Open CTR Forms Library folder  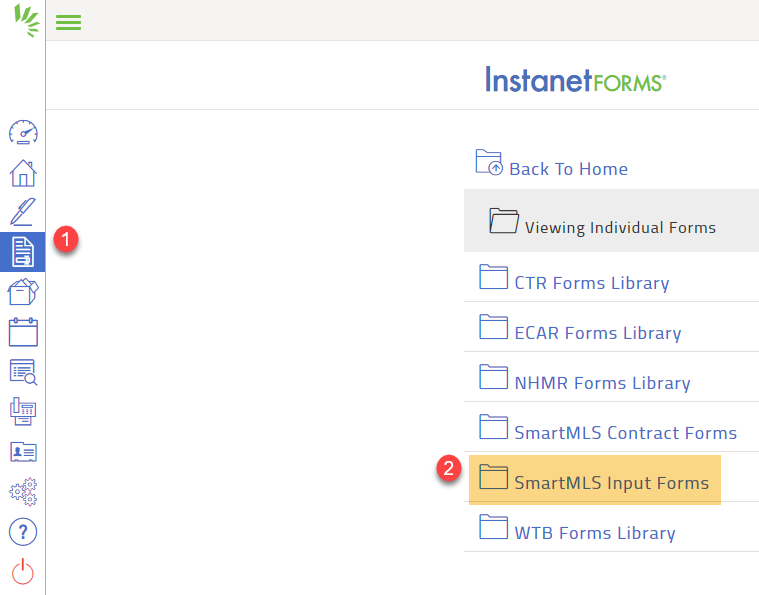tap(591, 283)
